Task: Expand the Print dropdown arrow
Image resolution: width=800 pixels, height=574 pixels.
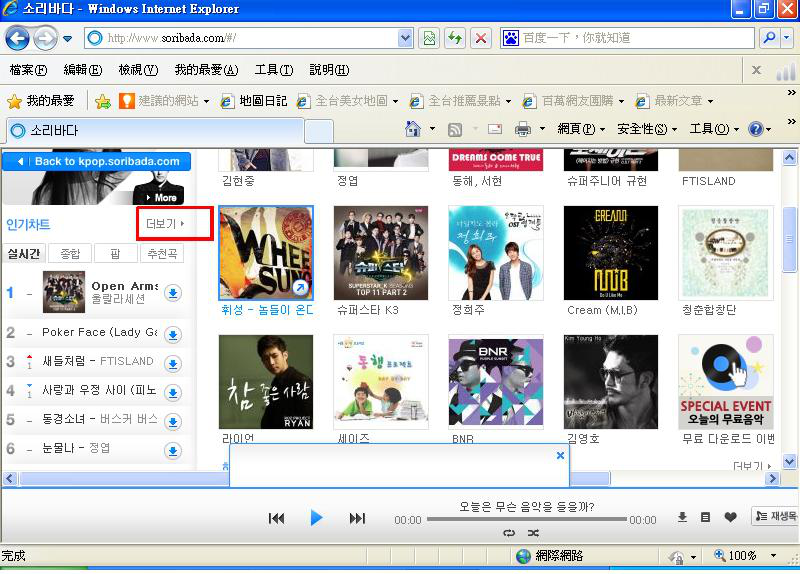Action: click(542, 129)
